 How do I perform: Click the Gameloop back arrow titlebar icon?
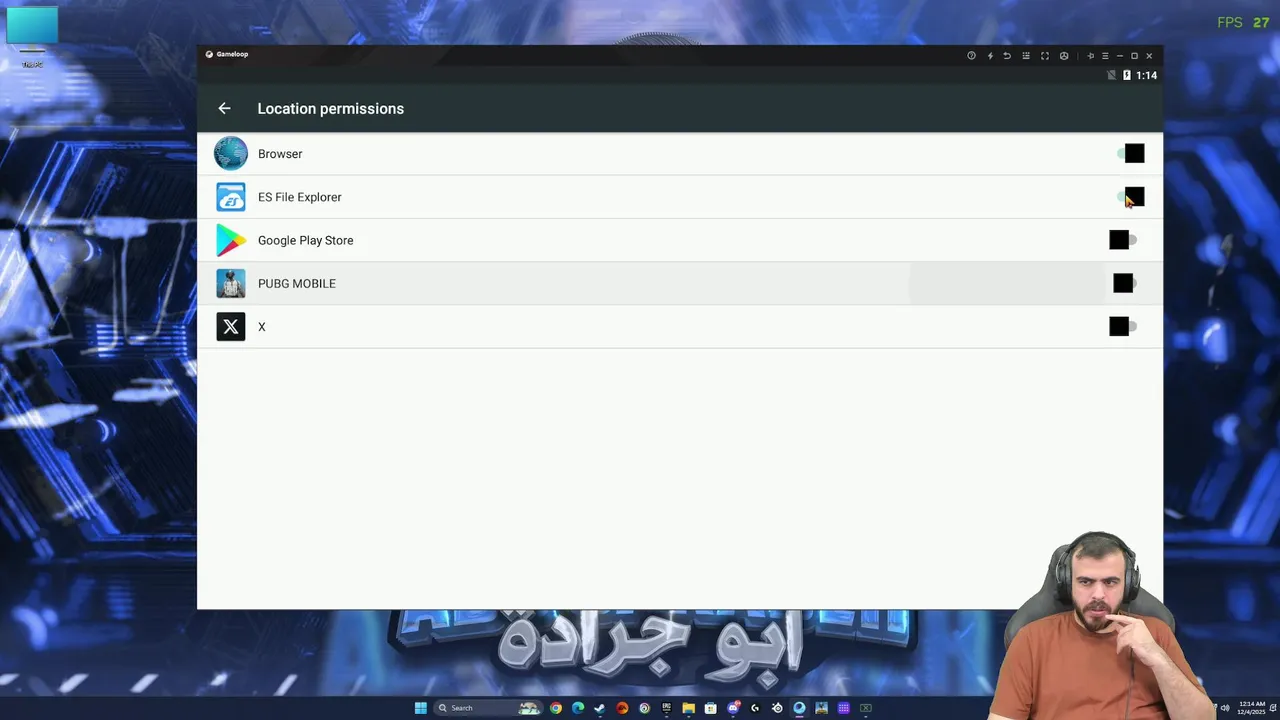(1007, 56)
